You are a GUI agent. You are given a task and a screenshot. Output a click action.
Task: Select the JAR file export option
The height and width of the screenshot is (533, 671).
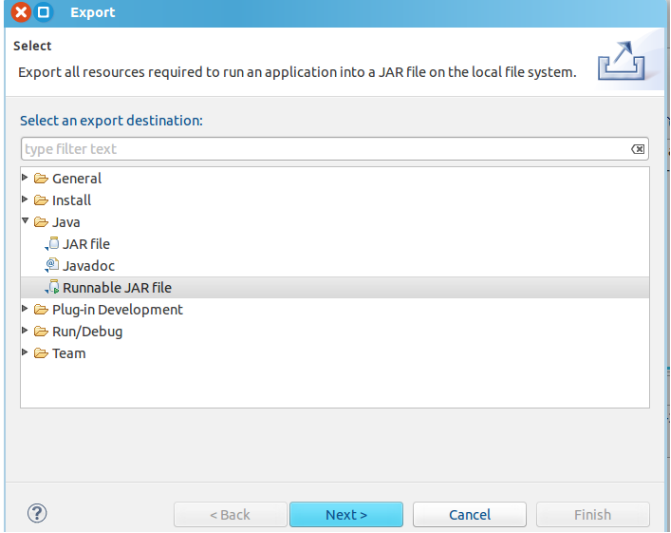pyautogui.click(x=86, y=244)
